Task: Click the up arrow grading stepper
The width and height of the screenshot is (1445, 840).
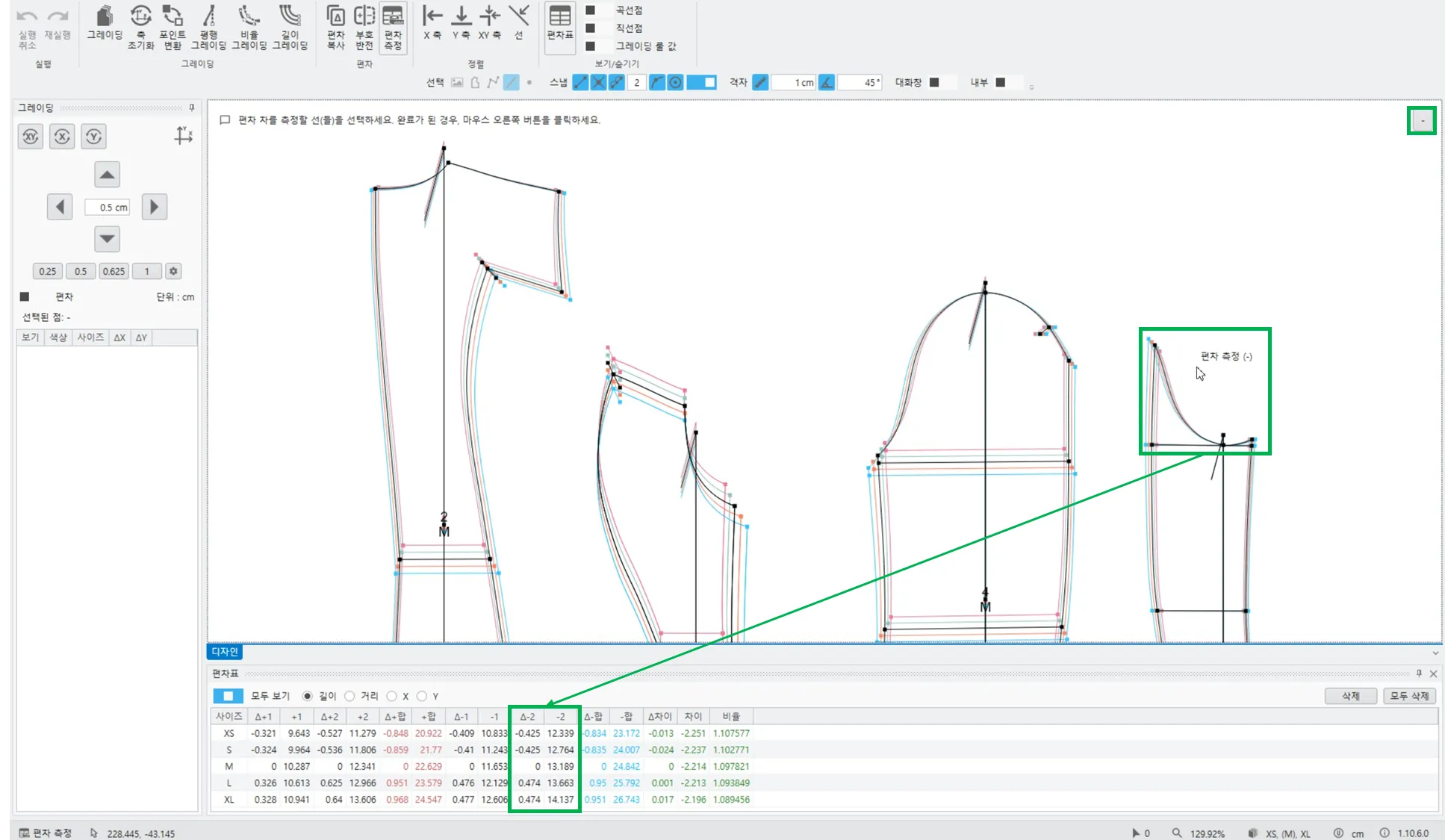Action: point(107,175)
